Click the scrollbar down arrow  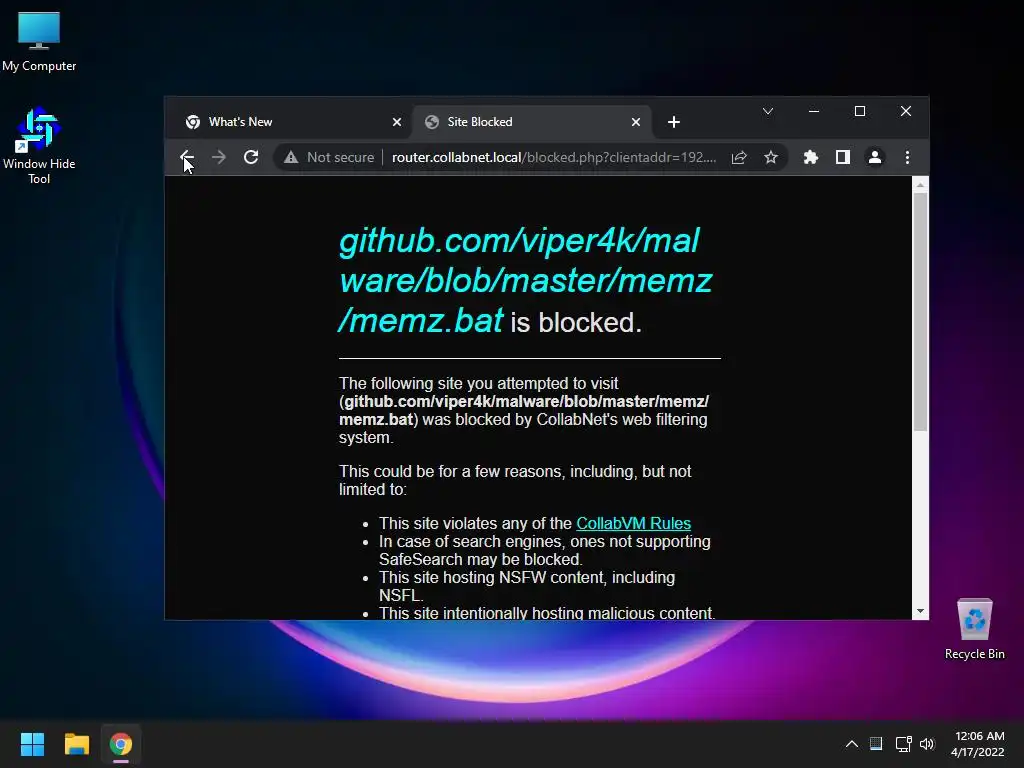click(x=920, y=611)
